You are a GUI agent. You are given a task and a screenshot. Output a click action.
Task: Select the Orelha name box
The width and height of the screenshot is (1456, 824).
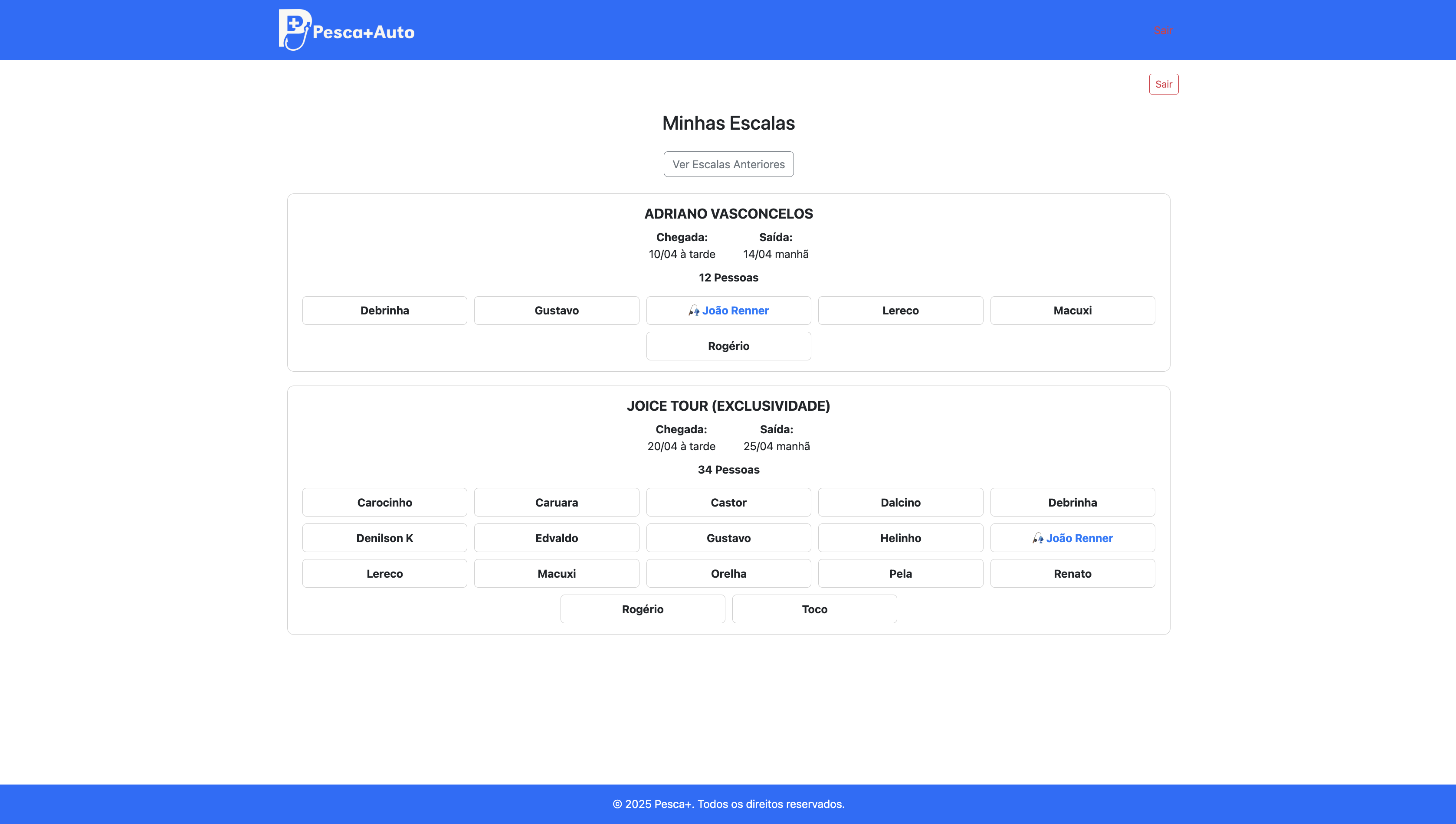coord(728,574)
